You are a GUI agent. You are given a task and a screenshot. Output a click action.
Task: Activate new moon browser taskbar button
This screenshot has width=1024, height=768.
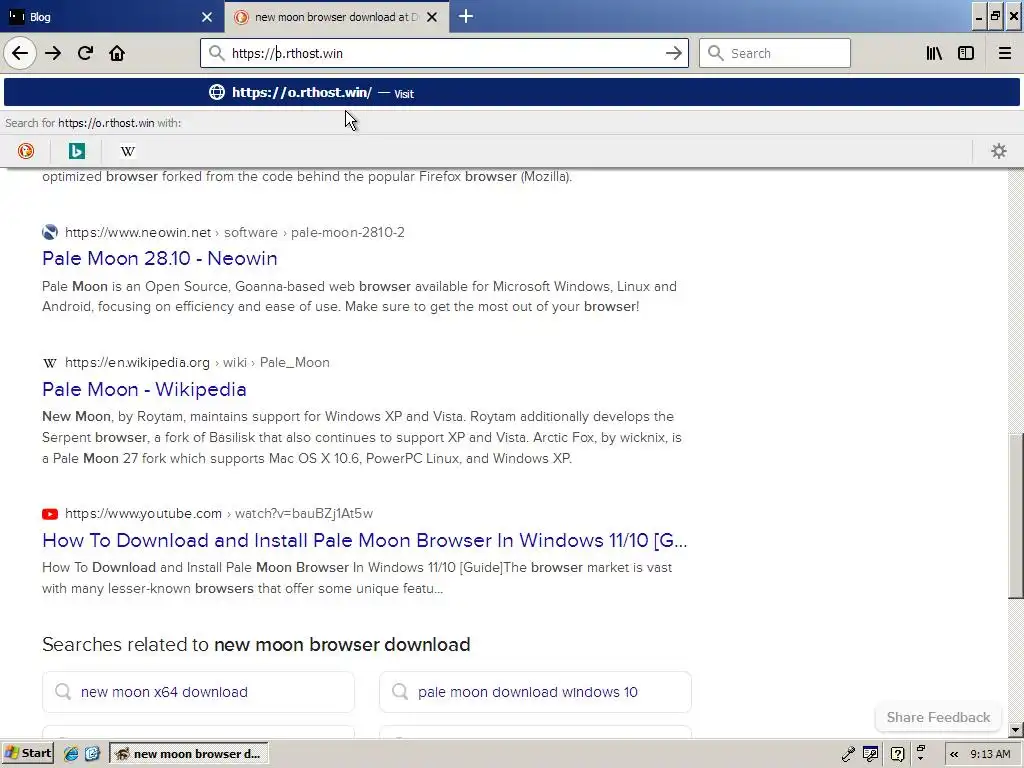pos(189,754)
